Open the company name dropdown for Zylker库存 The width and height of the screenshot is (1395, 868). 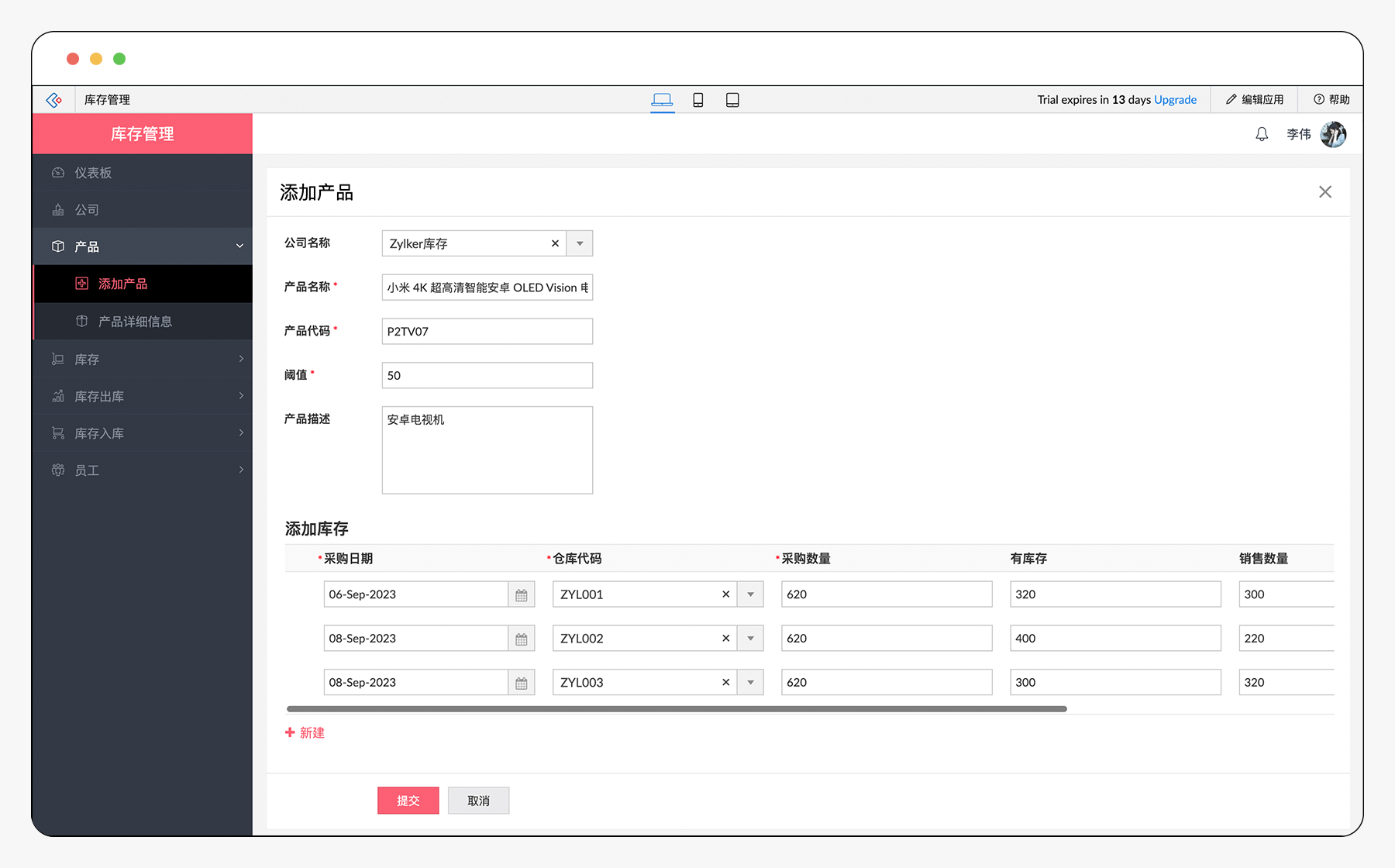click(580, 243)
